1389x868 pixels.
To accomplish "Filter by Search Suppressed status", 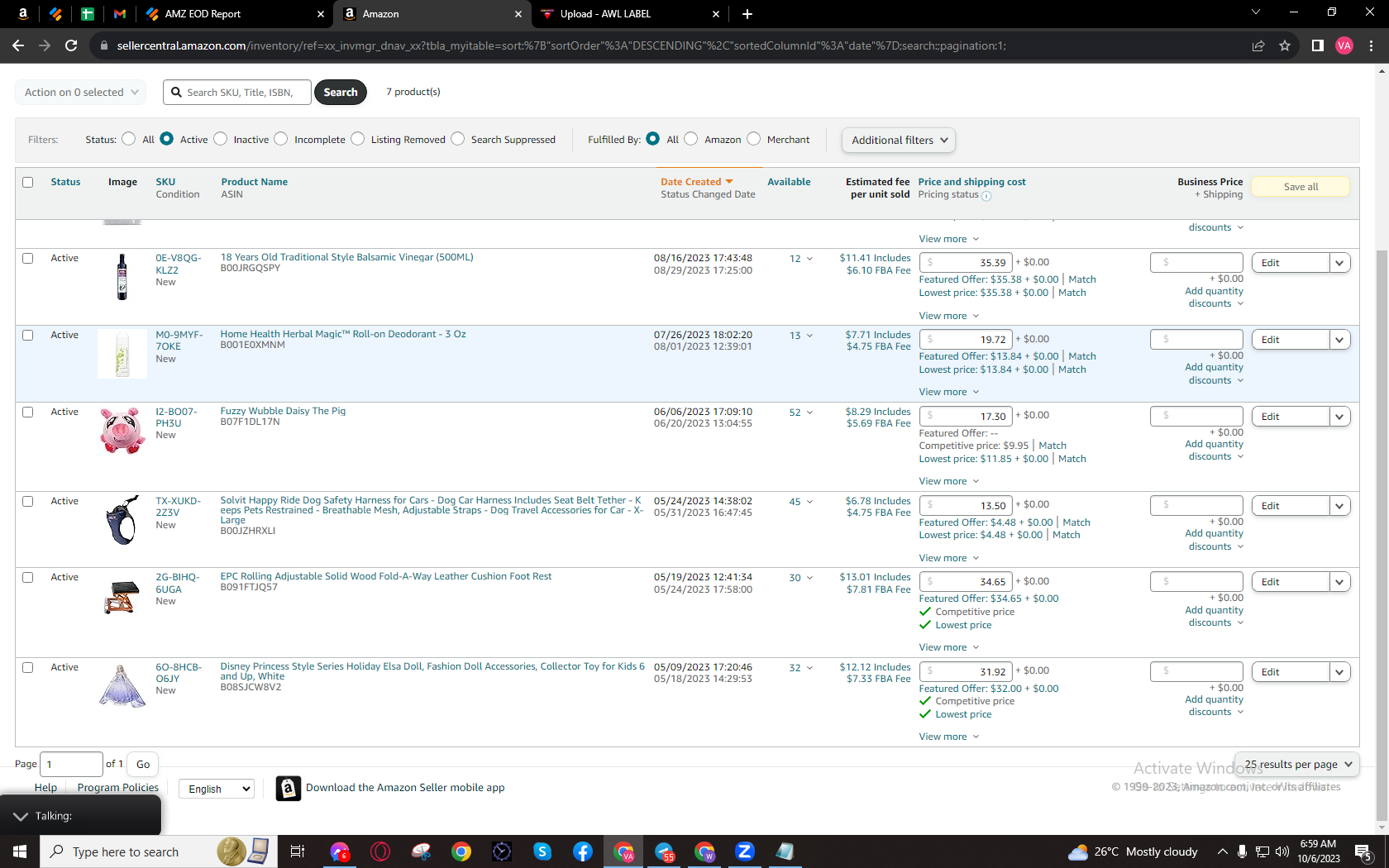I will tap(458, 139).
